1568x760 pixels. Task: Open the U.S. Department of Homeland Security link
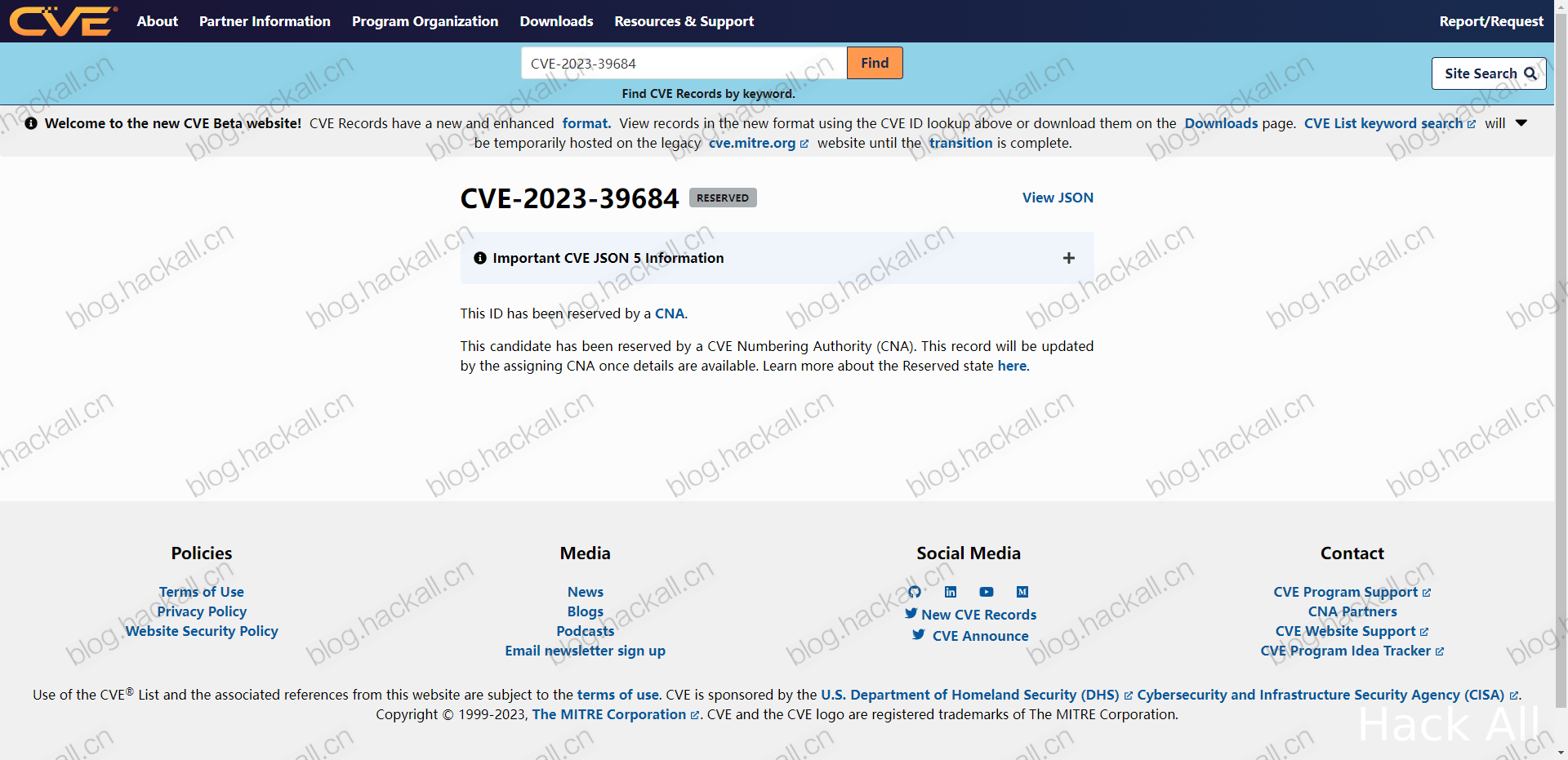click(977, 695)
